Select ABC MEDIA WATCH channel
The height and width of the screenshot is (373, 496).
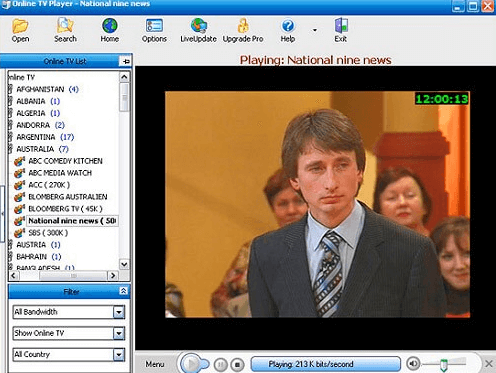click(60, 173)
